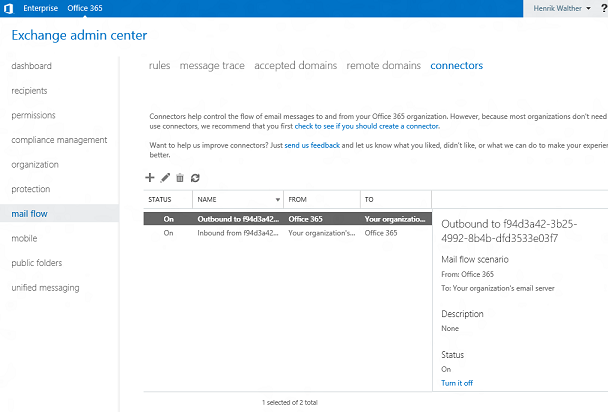Open organization in the left navigation

(35, 165)
